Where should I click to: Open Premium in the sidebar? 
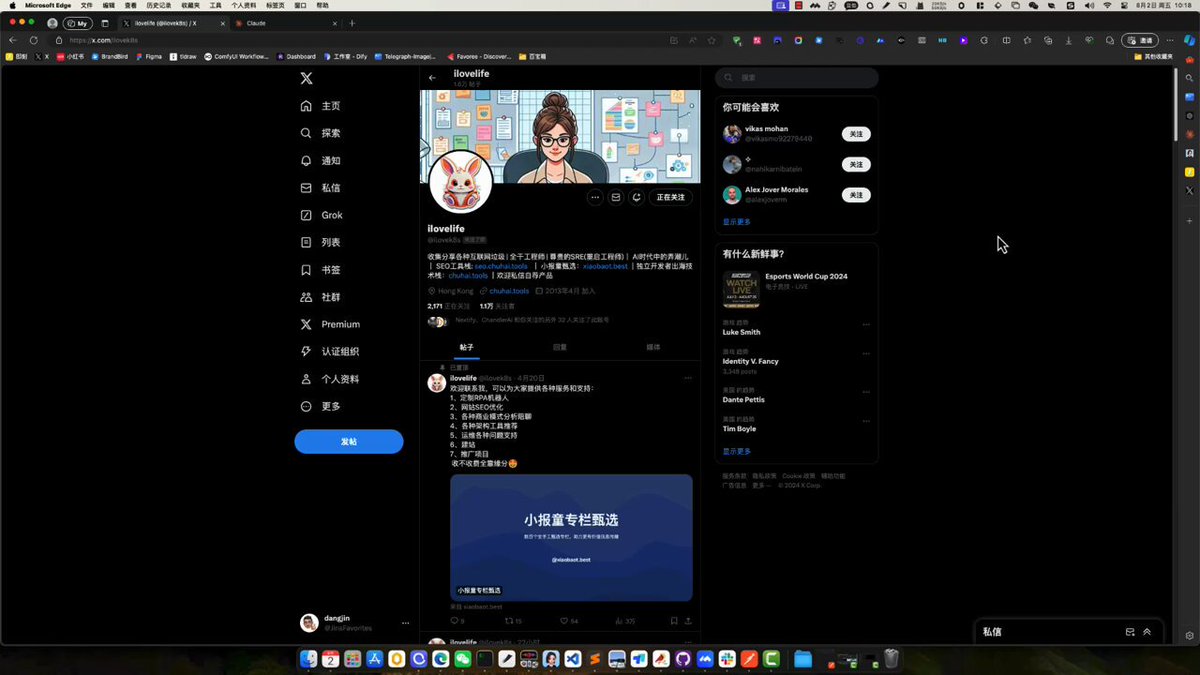tap(331, 324)
